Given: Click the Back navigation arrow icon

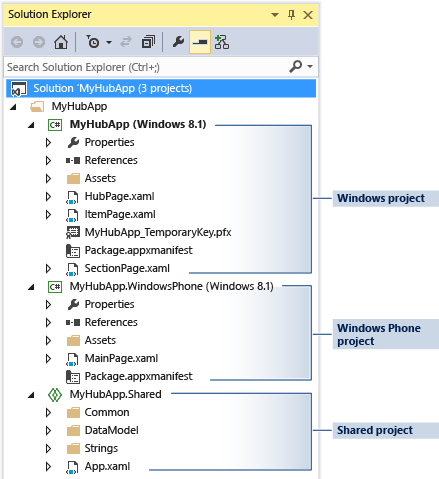Looking at the screenshot, I should coord(17,42).
